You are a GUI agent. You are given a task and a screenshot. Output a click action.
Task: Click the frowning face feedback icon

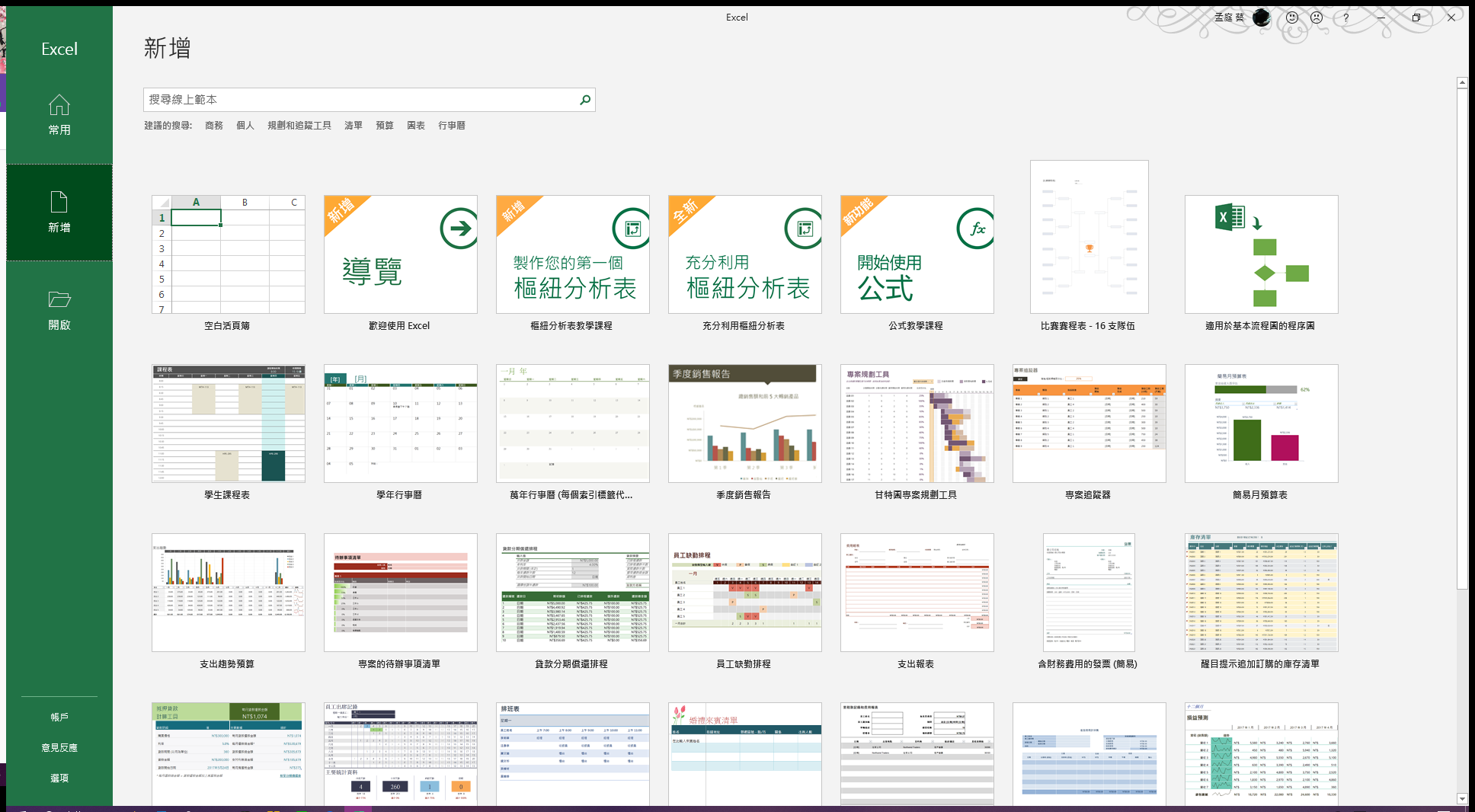(x=1317, y=18)
